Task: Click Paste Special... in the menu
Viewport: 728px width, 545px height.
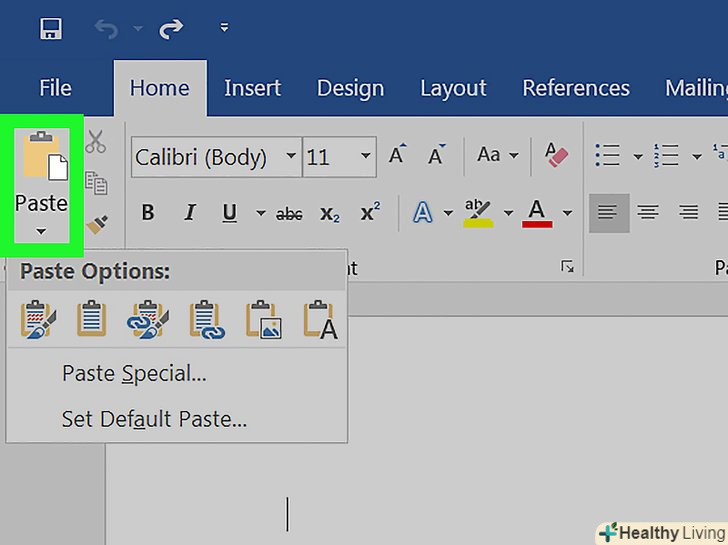Action: tap(134, 374)
